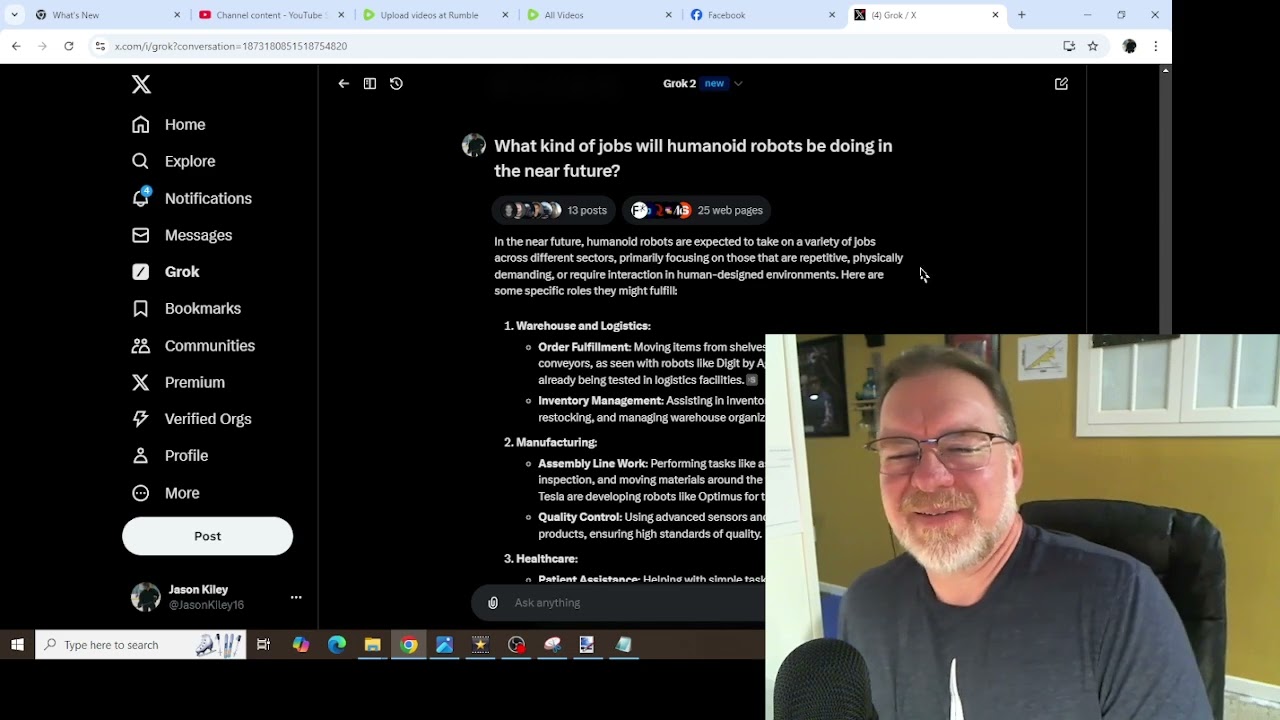Viewport: 1280px width, 720px height.
Task: Open Google Chrome from the taskbar
Action: click(x=409, y=645)
